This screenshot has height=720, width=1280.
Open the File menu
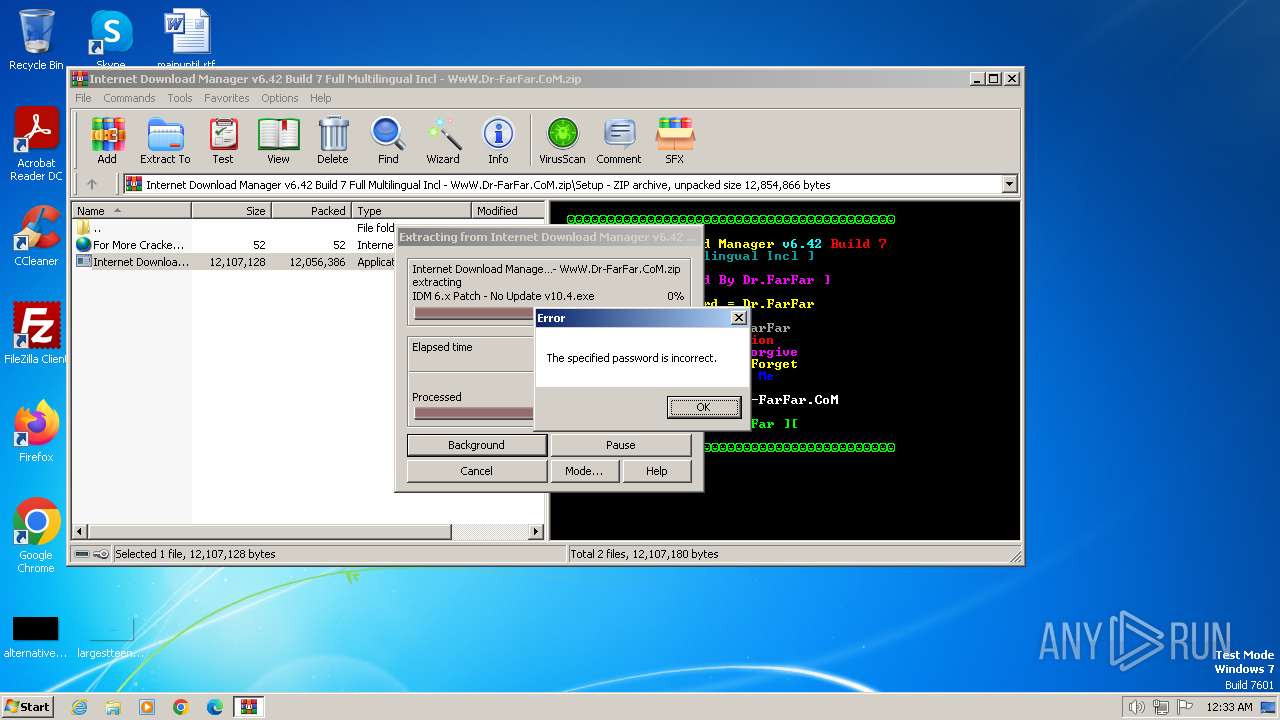point(83,98)
